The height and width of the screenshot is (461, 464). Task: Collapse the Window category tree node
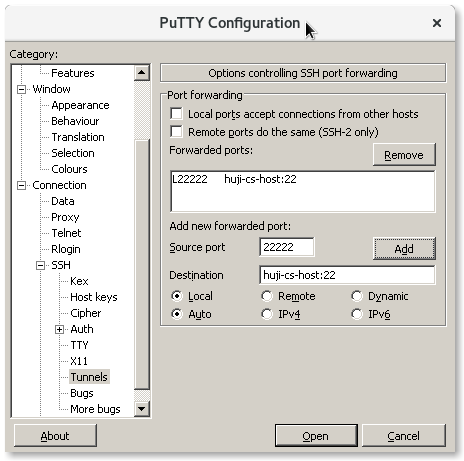(21, 89)
